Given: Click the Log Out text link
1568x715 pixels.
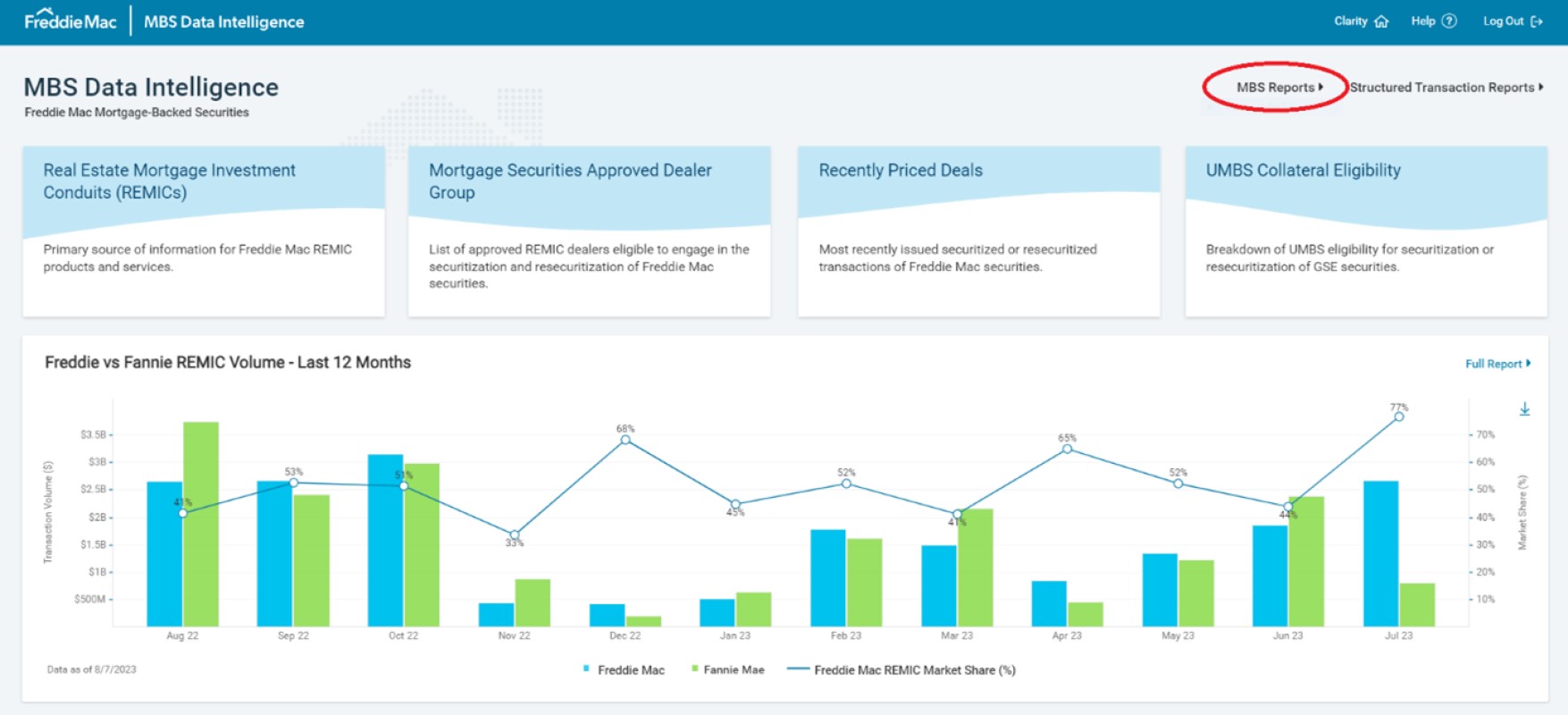Looking at the screenshot, I should click(x=1504, y=21).
